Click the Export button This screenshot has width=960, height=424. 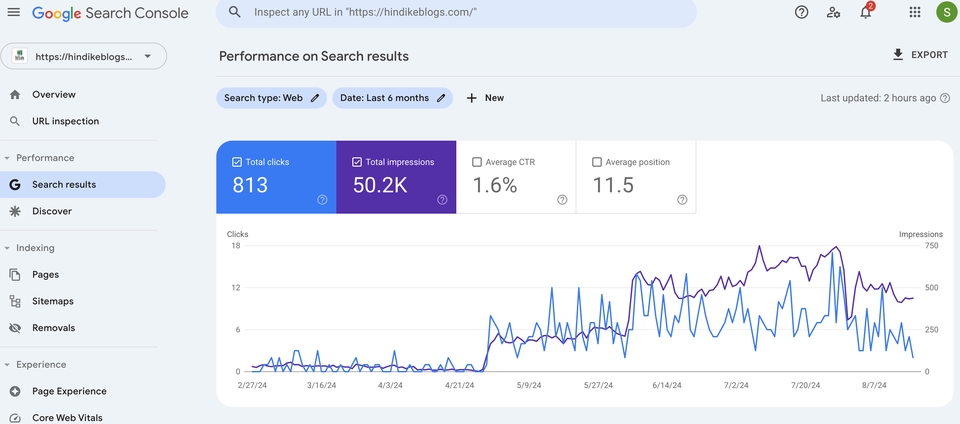click(920, 55)
